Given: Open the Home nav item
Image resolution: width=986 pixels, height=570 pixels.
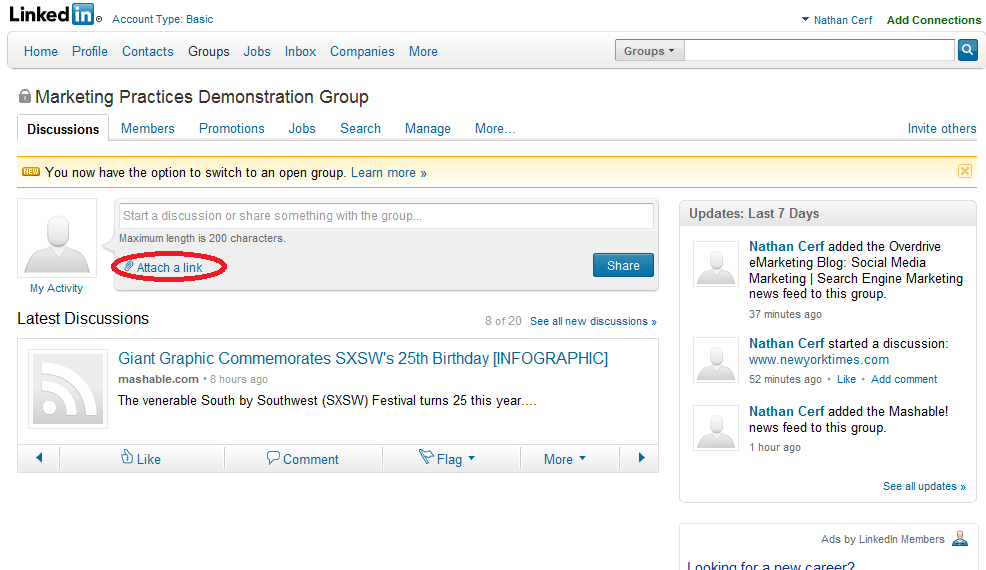Looking at the screenshot, I should pos(41,52).
